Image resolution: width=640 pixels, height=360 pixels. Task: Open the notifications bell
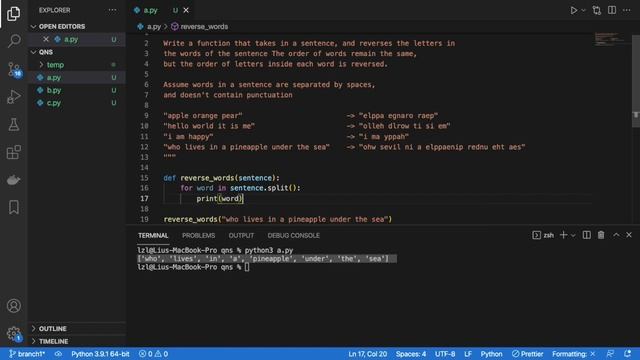pyautogui.click(x=627, y=354)
